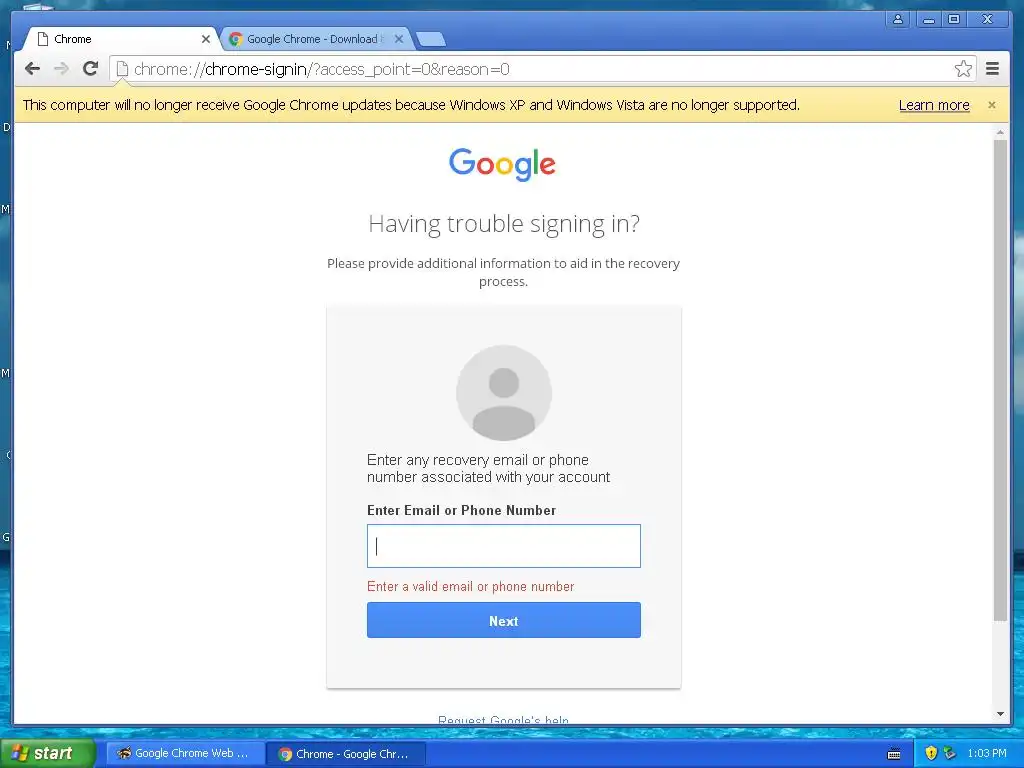Screen dimensions: 1024x768
Task: Click the forward navigation arrow
Action: pyautogui.click(x=61, y=69)
